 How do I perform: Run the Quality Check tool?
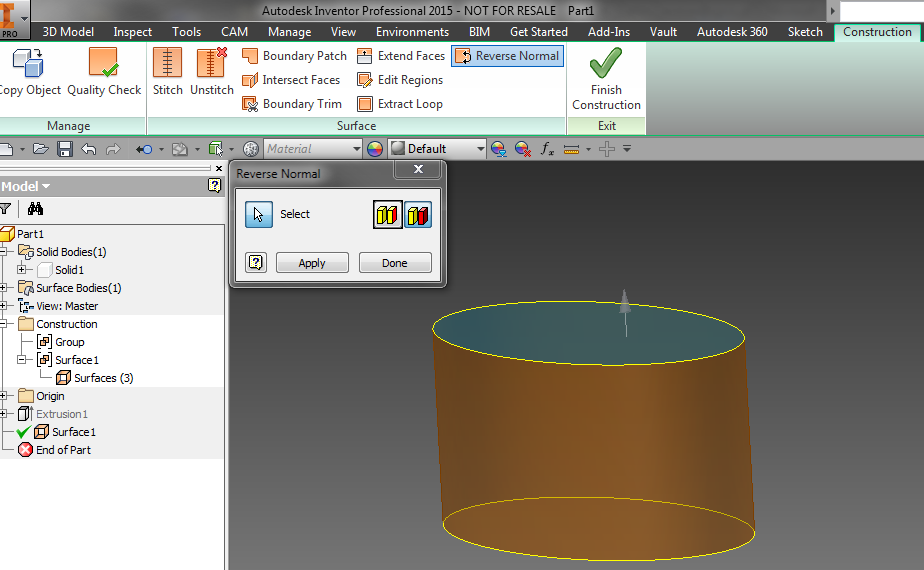click(x=104, y=72)
